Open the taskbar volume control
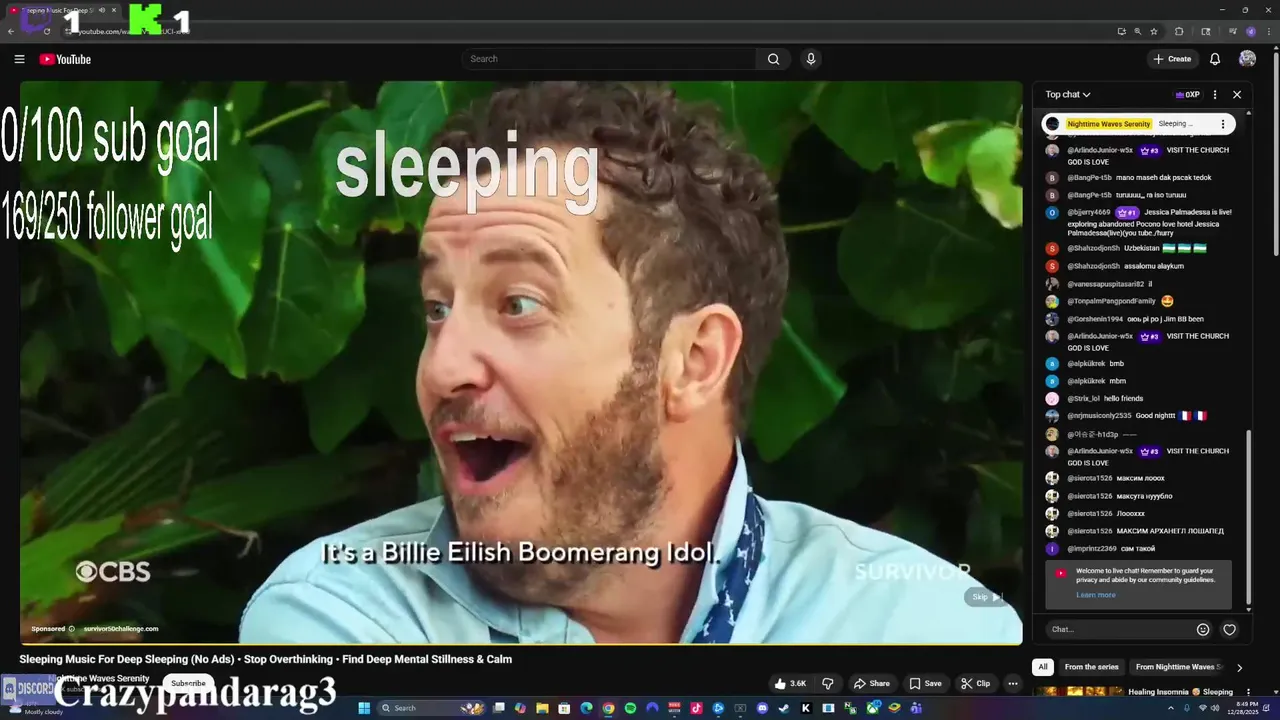Image resolution: width=1280 pixels, height=720 pixels. point(1215,708)
